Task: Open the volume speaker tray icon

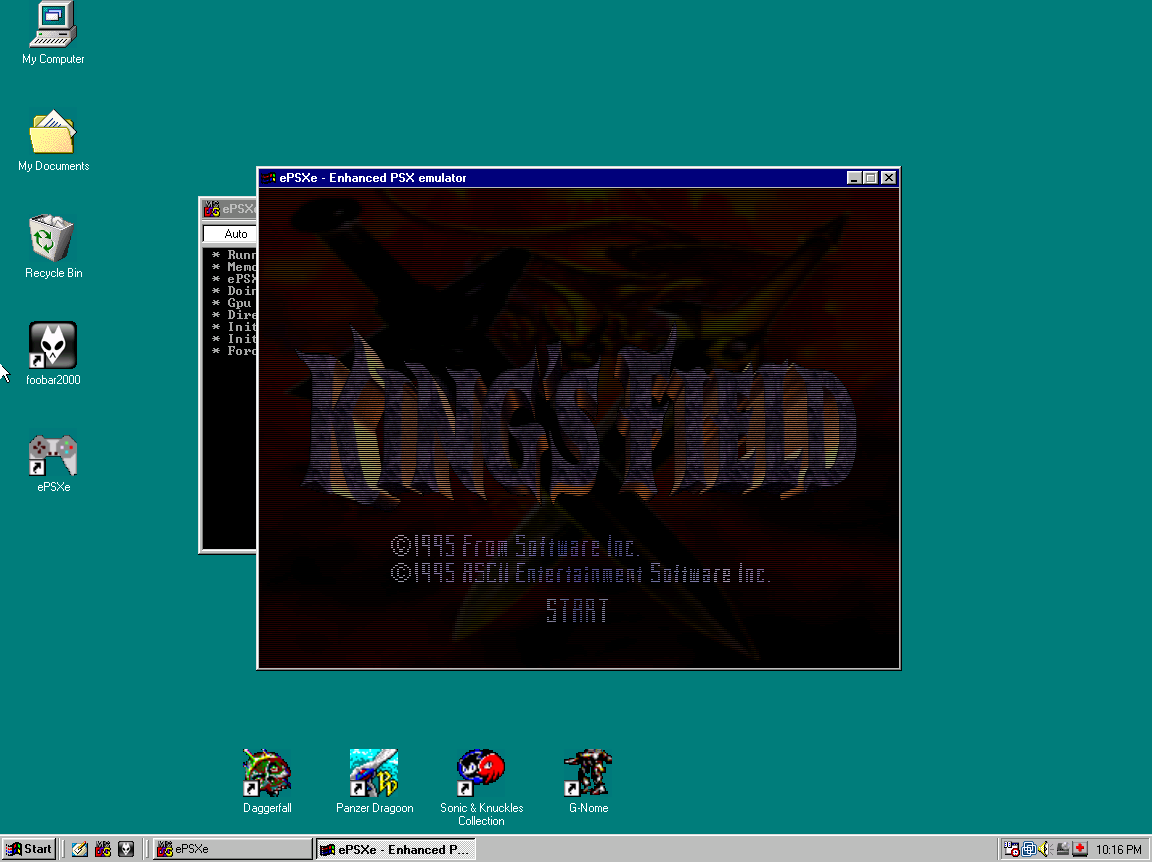Action: coord(1045,849)
